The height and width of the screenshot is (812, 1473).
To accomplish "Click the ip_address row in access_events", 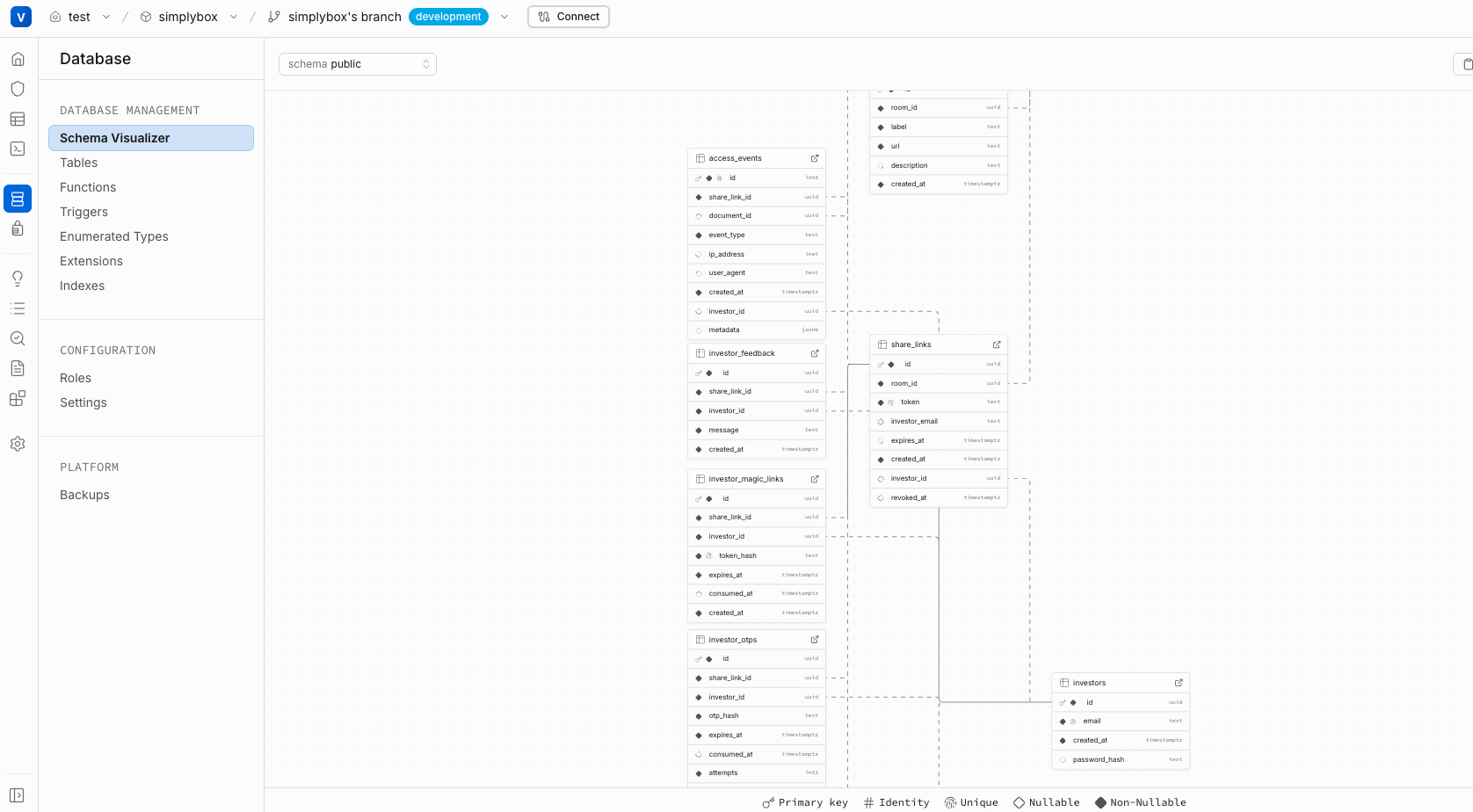I will (757, 254).
